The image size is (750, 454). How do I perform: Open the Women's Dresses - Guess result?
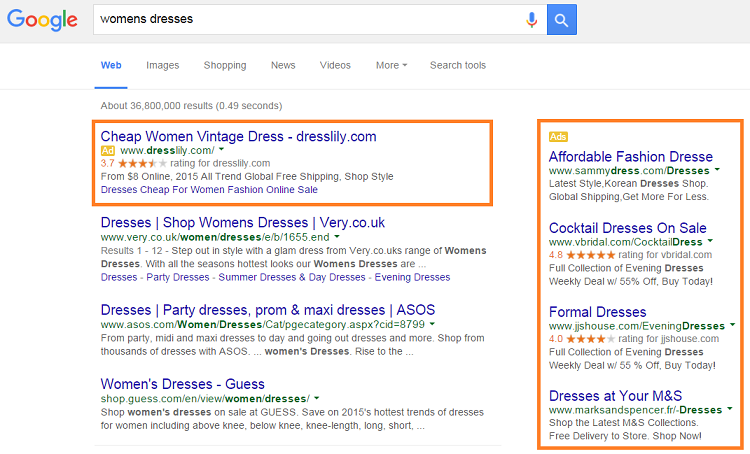[182, 384]
